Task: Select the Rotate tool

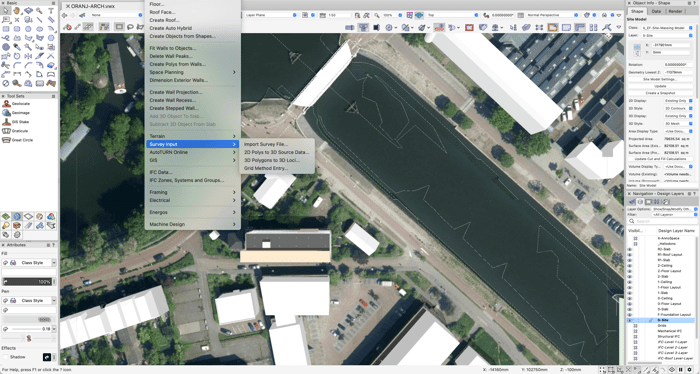Action: click(x=17, y=56)
